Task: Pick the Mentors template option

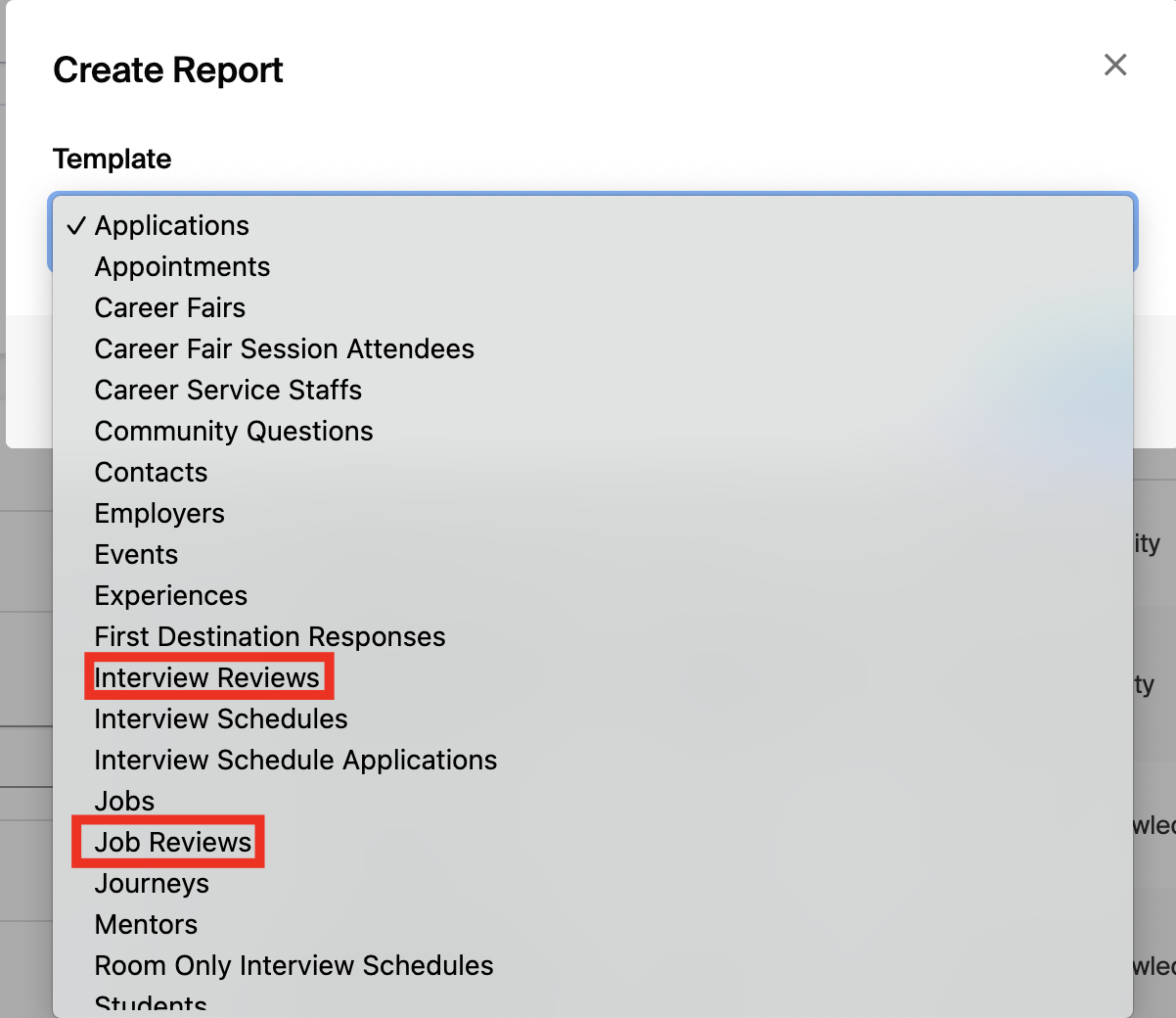Action: 593,924
